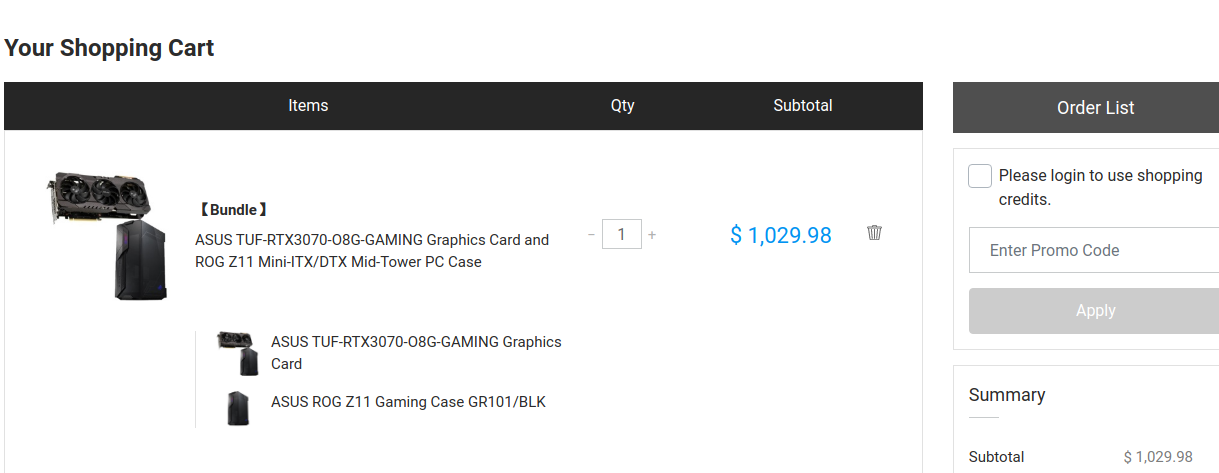Click the Order List header

[x=1095, y=108]
